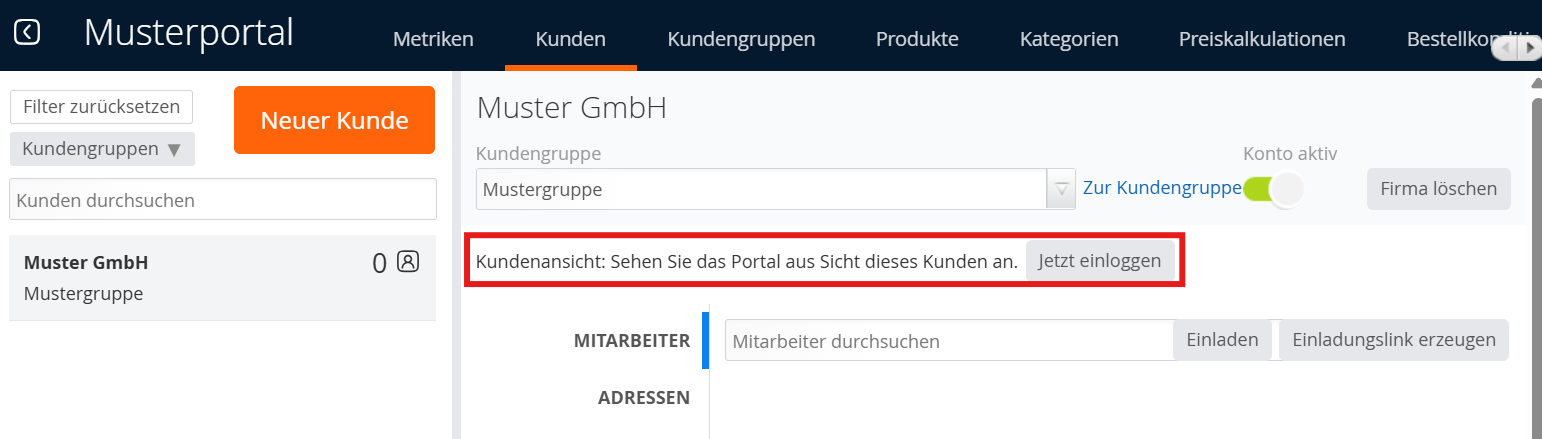Click the Einladungslink erzeugen button
The image size is (1542, 439).
(x=1393, y=339)
